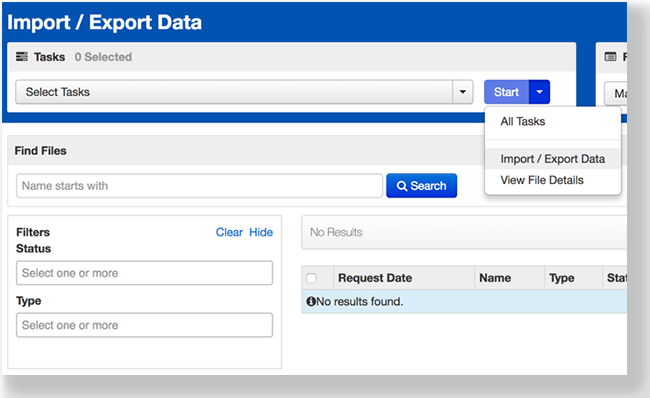Select Import / Export Data menu item
The image size is (650, 398).
[553, 159]
